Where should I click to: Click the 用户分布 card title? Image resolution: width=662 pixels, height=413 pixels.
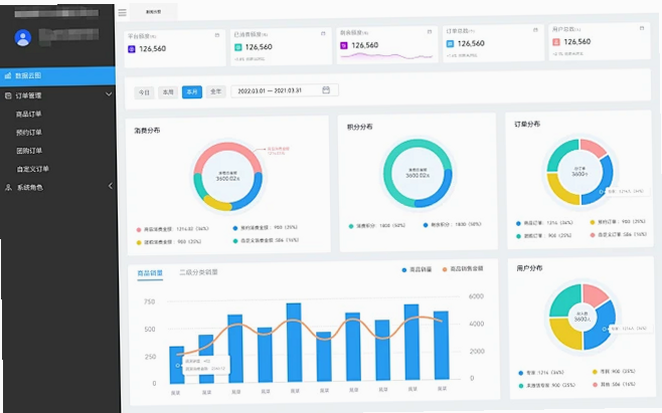coord(529,268)
